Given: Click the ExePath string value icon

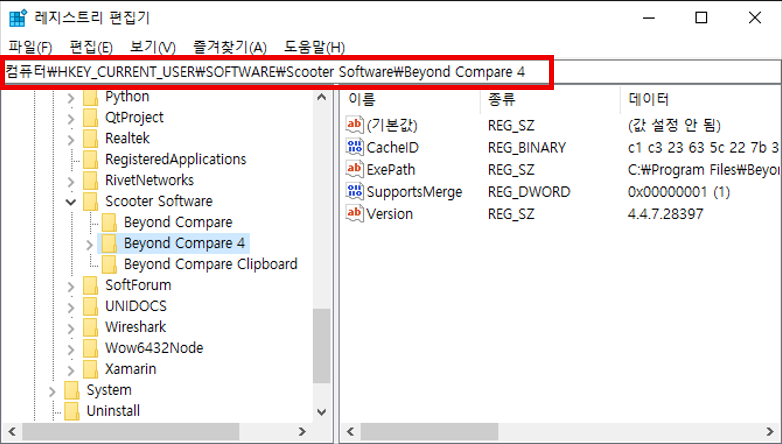Looking at the screenshot, I should coord(354,169).
